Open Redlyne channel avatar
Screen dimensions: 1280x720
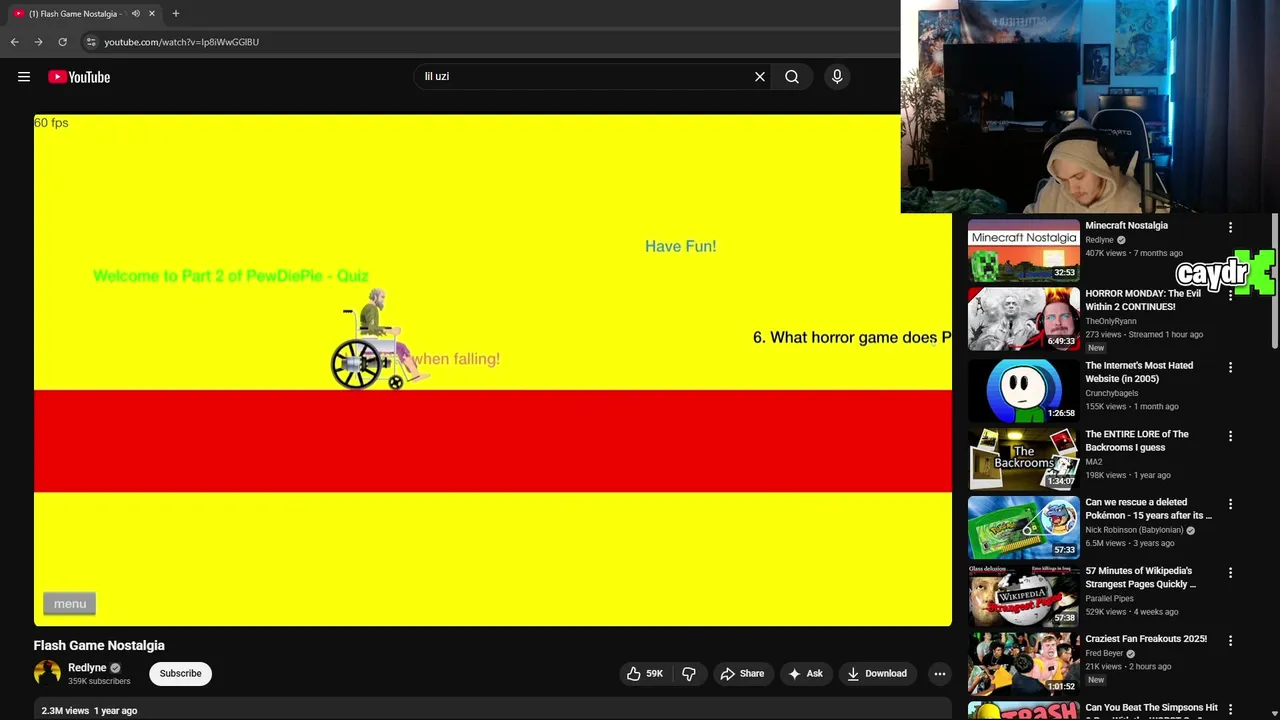47,674
